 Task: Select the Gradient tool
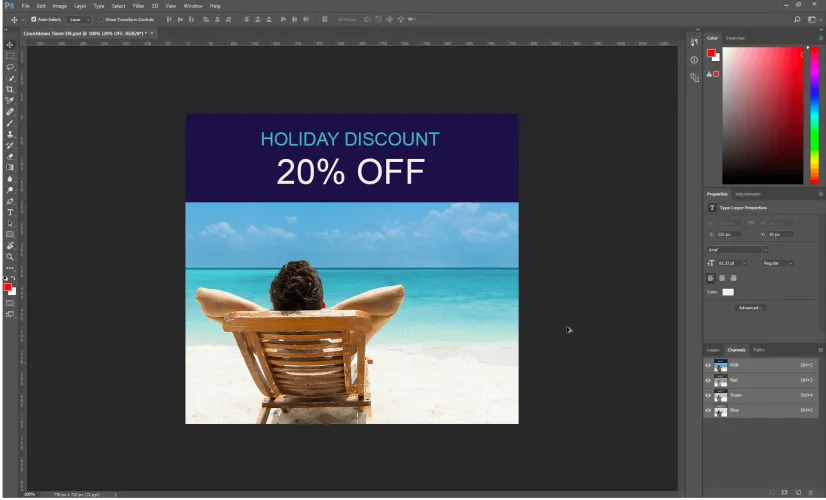pyautogui.click(x=9, y=168)
